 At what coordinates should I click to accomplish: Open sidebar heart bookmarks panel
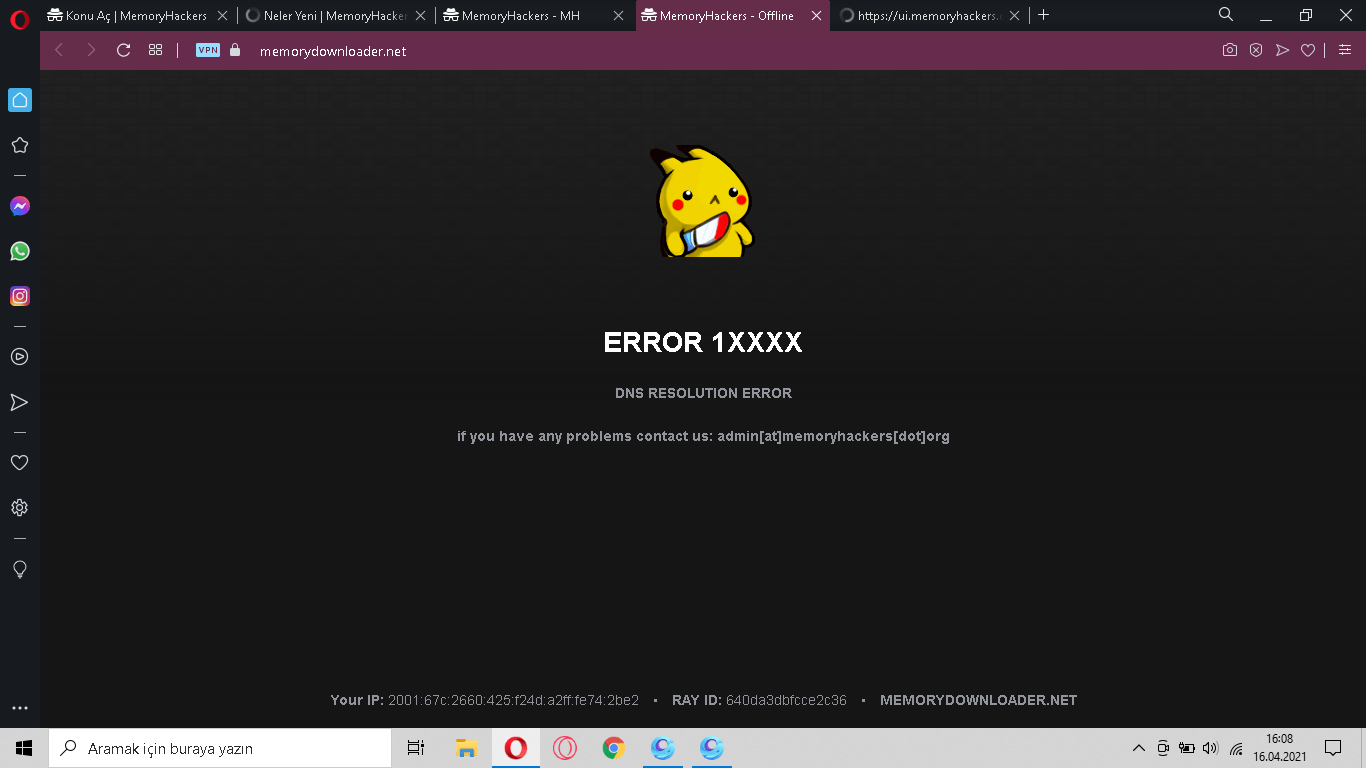coord(19,463)
